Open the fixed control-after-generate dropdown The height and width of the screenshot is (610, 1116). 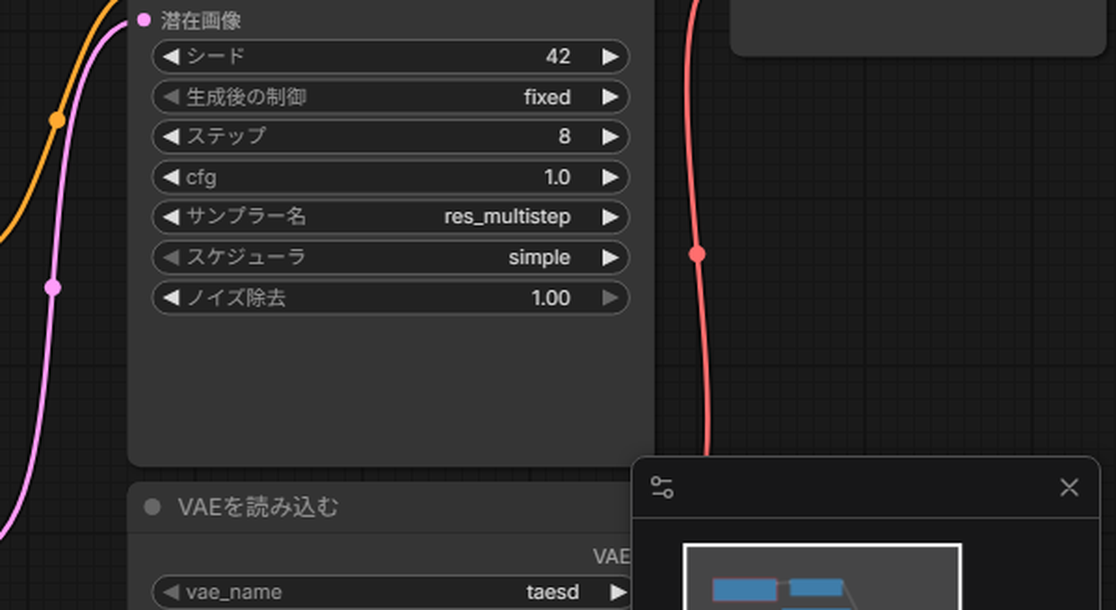click(x=391, y=97)
